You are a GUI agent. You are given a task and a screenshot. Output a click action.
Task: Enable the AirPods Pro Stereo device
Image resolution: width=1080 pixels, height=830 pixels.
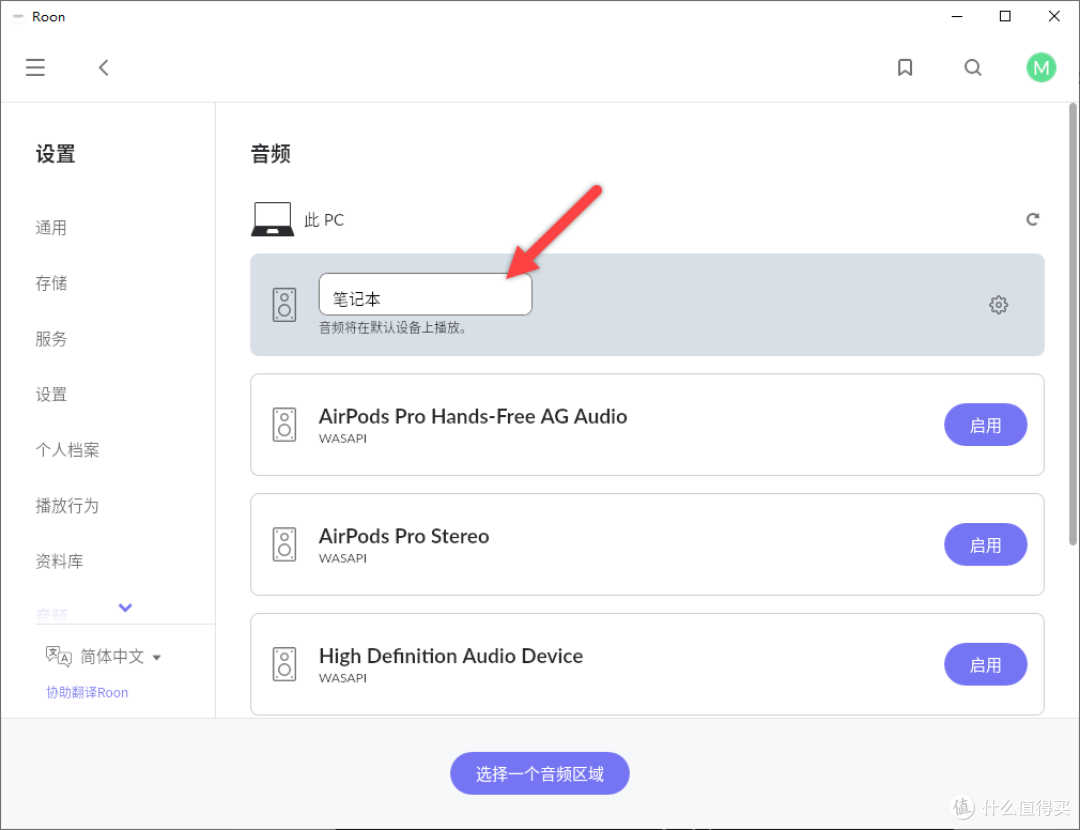point(985,545)
